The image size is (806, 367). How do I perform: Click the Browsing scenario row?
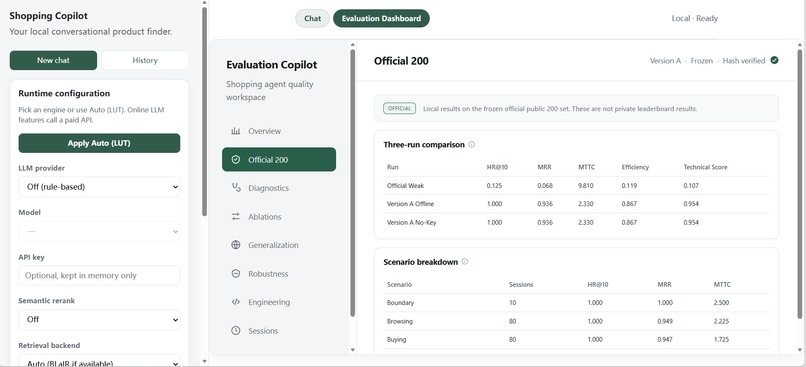577,321
